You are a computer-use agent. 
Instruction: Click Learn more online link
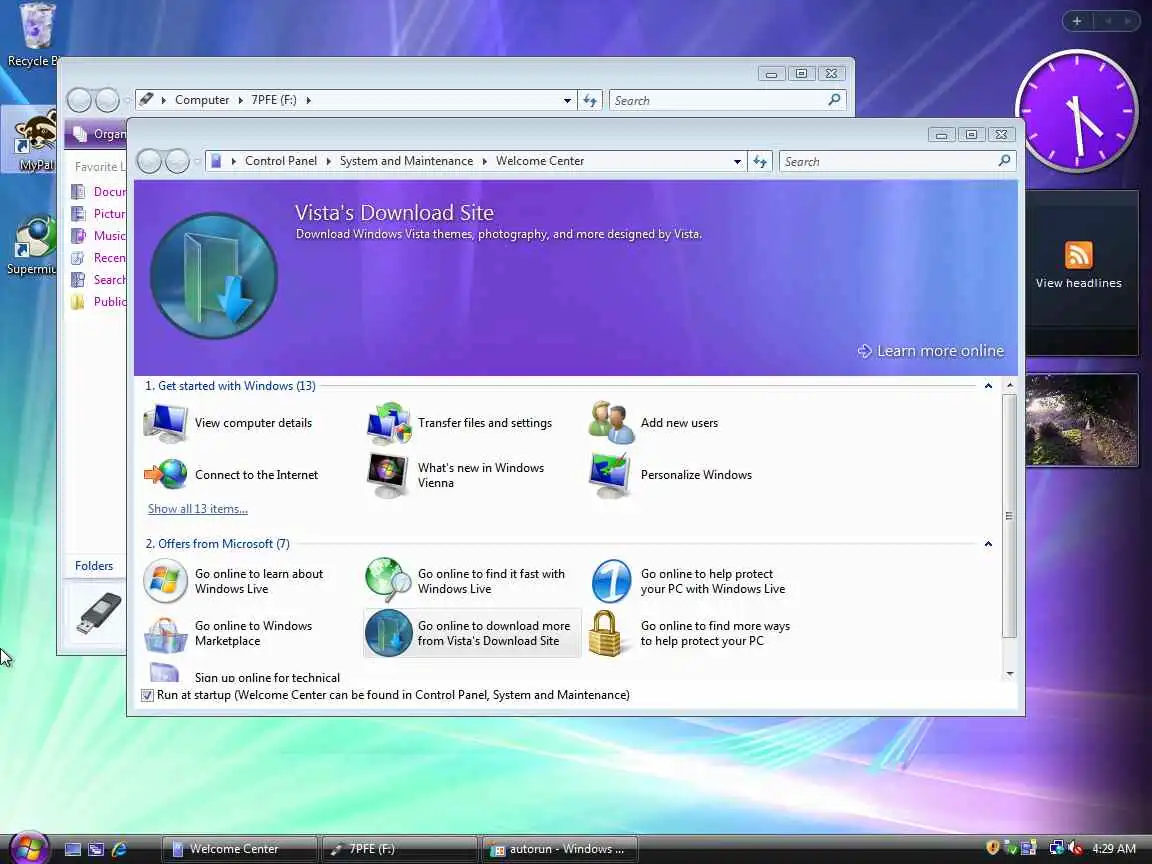[931, 351]
